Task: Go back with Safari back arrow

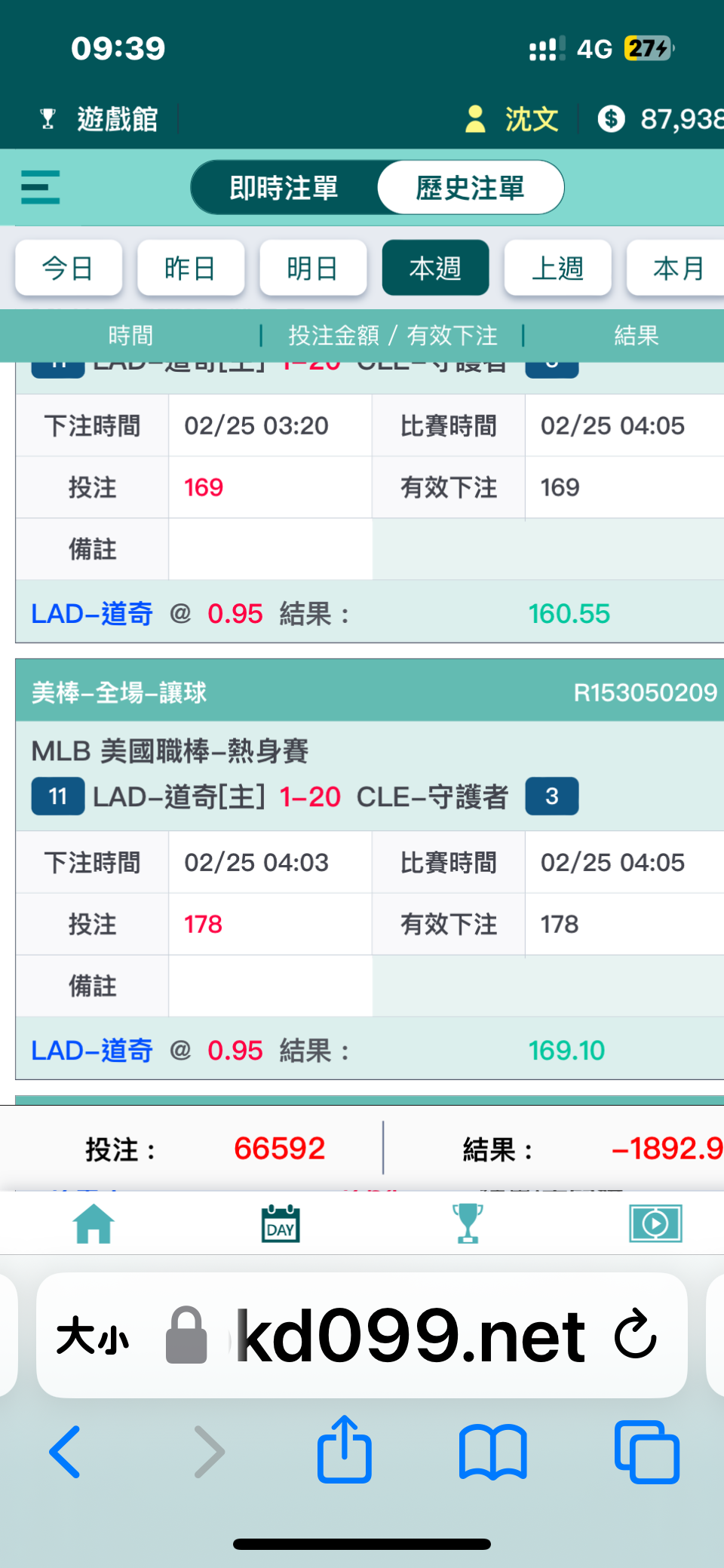Action: coord(66,1452)
